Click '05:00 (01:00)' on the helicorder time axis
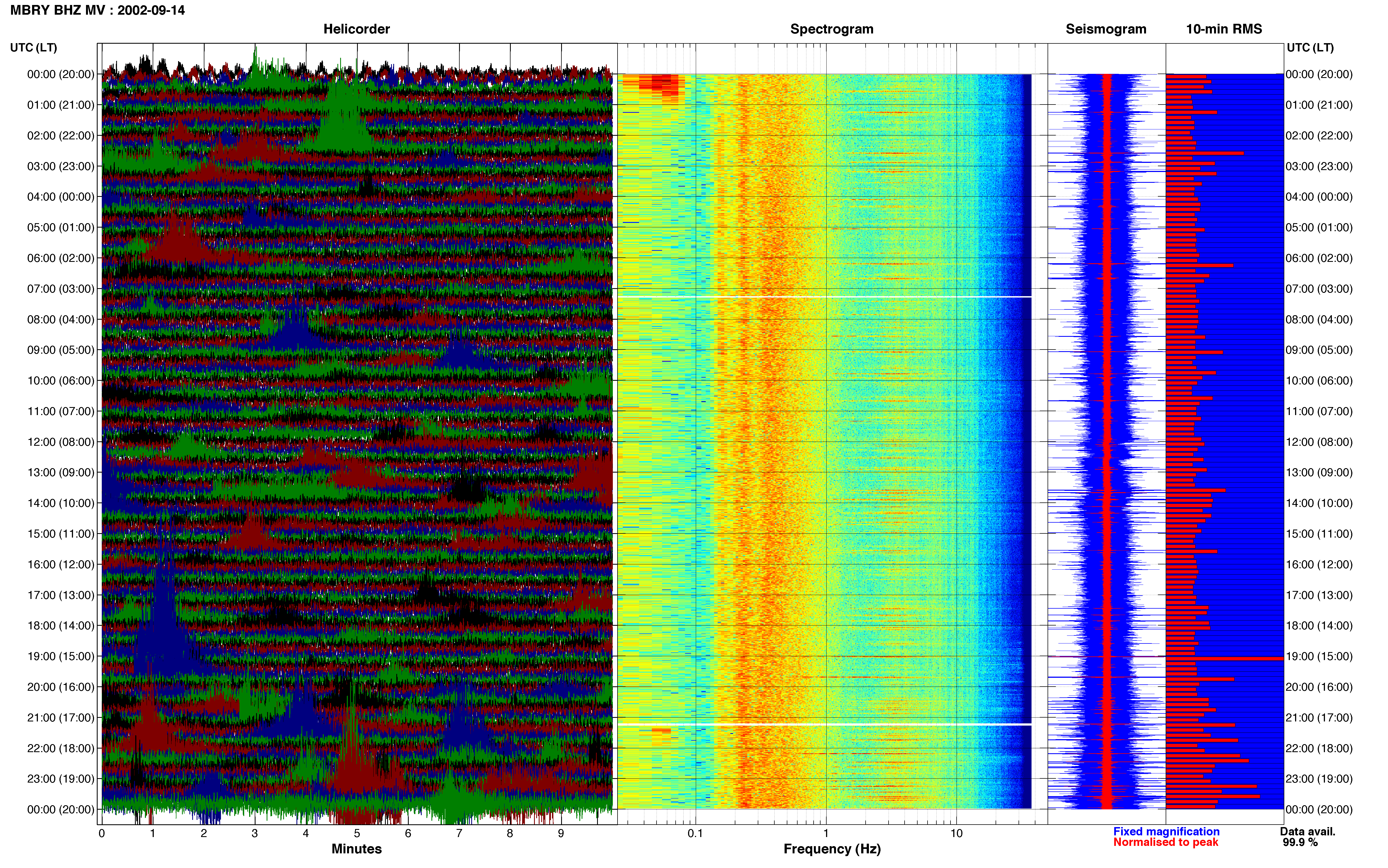Screen dimensions: 1388x868 tap(61, 227)
